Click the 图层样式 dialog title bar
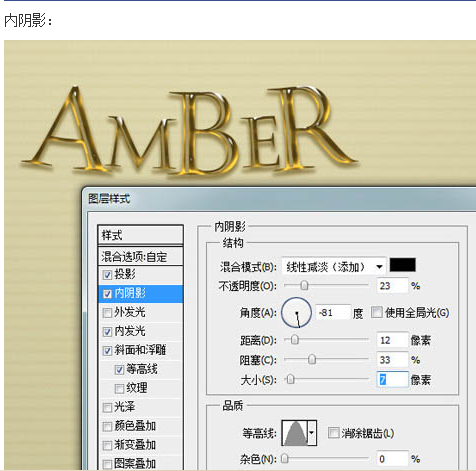 point(279,199)
